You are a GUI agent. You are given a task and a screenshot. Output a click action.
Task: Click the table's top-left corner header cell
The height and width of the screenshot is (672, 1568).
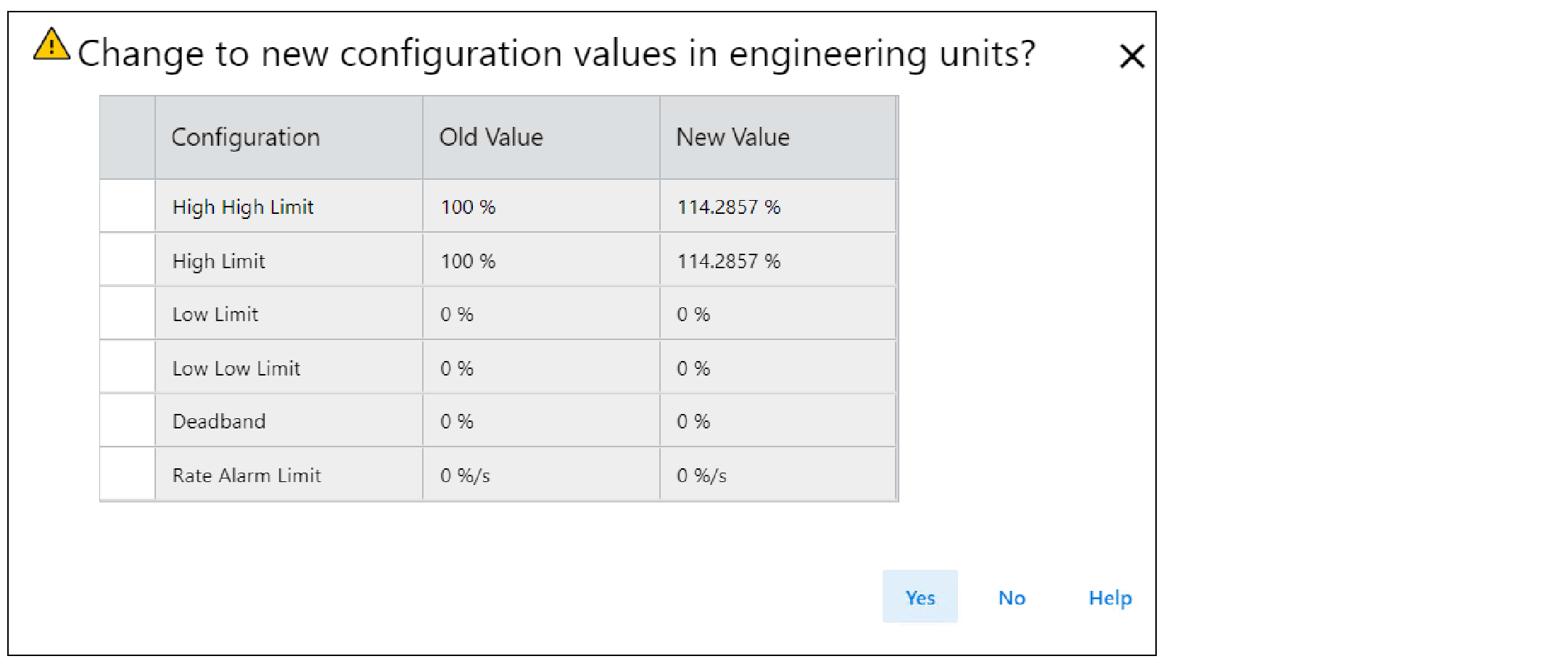128,137
